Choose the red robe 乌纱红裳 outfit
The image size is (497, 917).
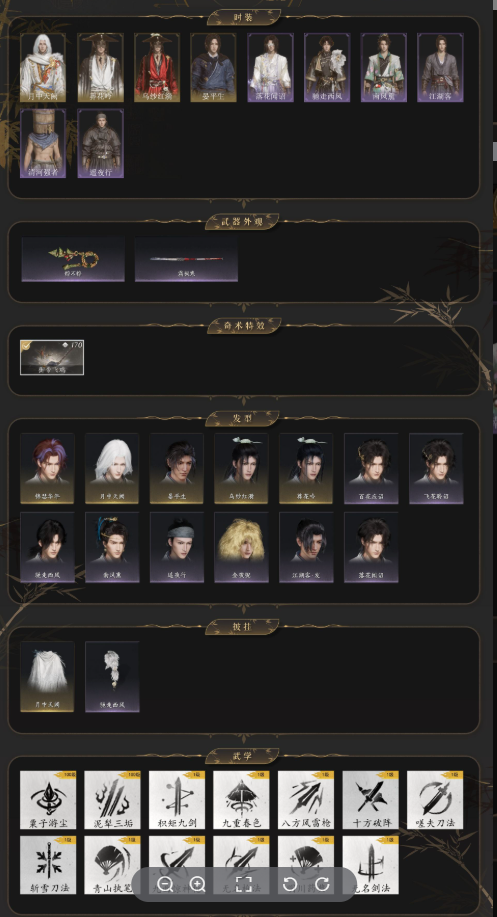(x=157, y=67)
